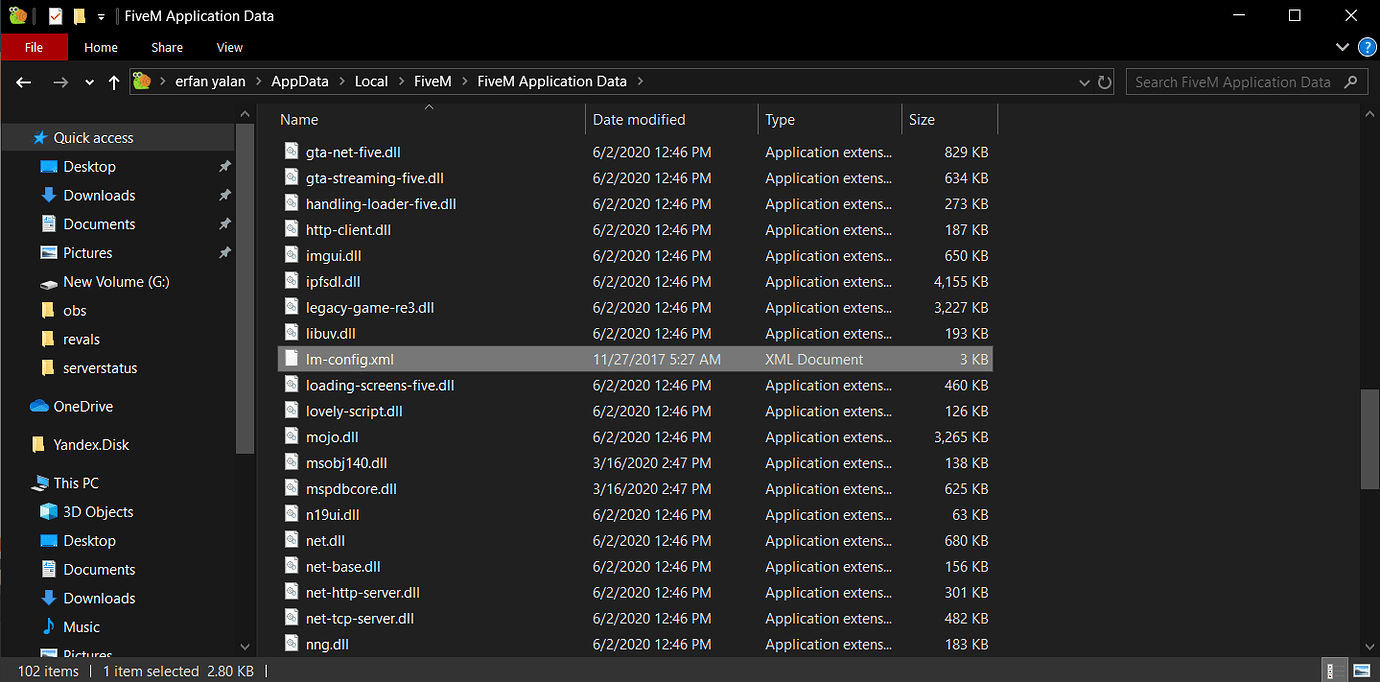Viewport: 1380px width, 682px height.
Task: Switch to Details view via status bar icon
Action: 1334,670
